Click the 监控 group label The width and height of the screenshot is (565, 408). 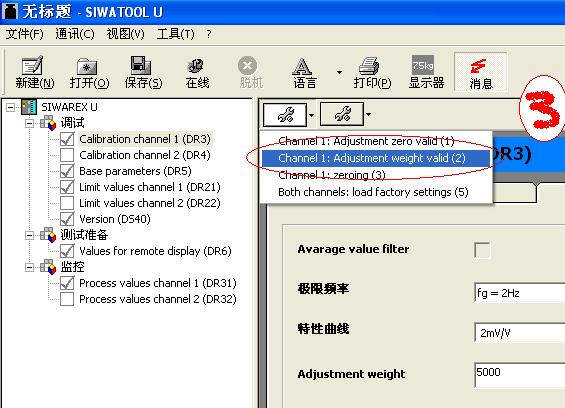coord(72,267)
